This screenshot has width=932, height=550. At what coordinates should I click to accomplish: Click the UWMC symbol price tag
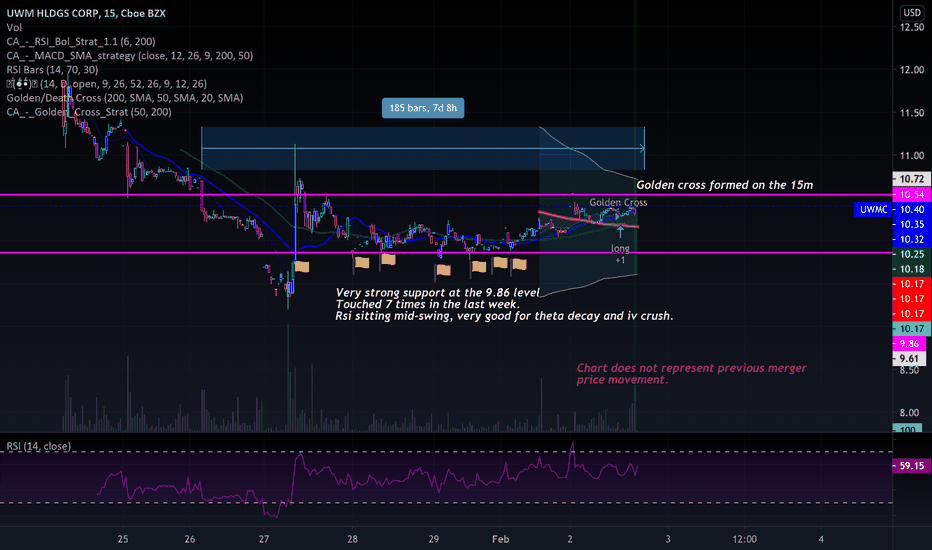(873, 209)
